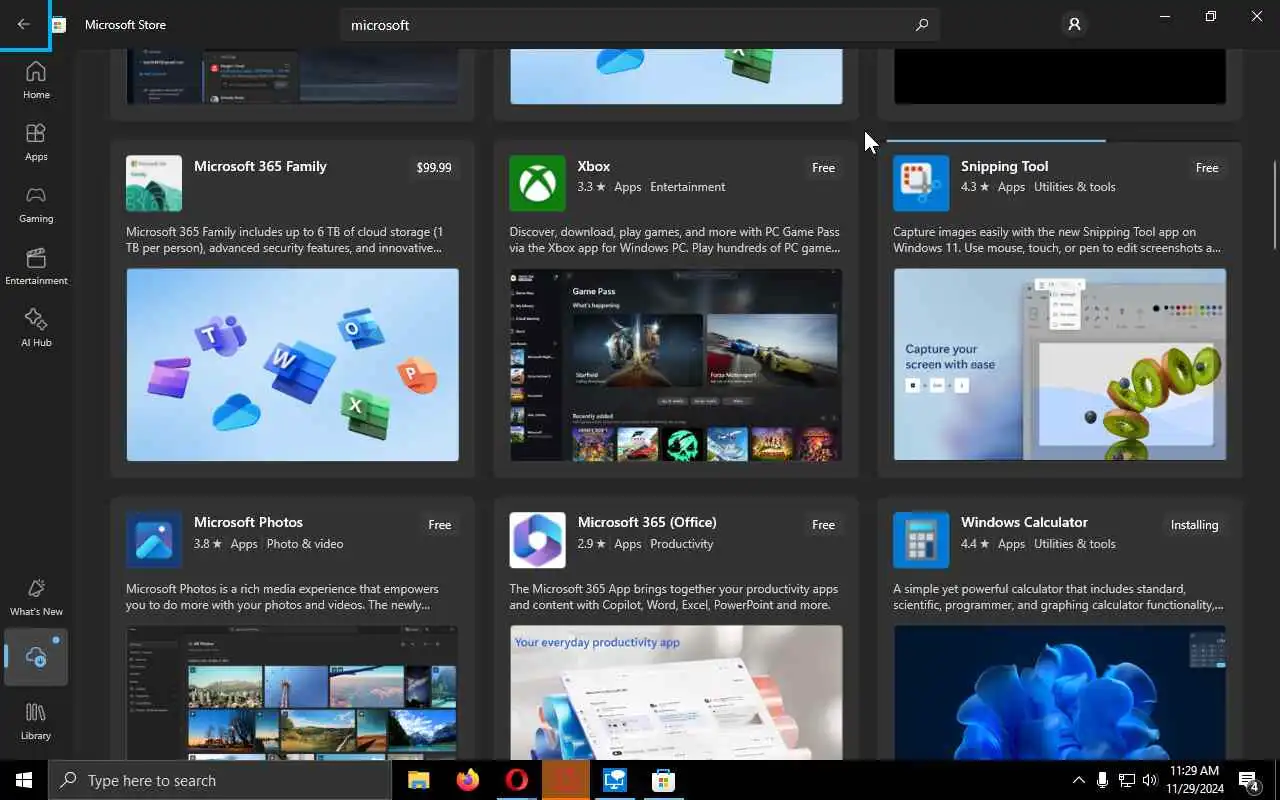Open Firefox from the taskbar
The width and height of the screenshot is (1280, 800).
point(467,780)
